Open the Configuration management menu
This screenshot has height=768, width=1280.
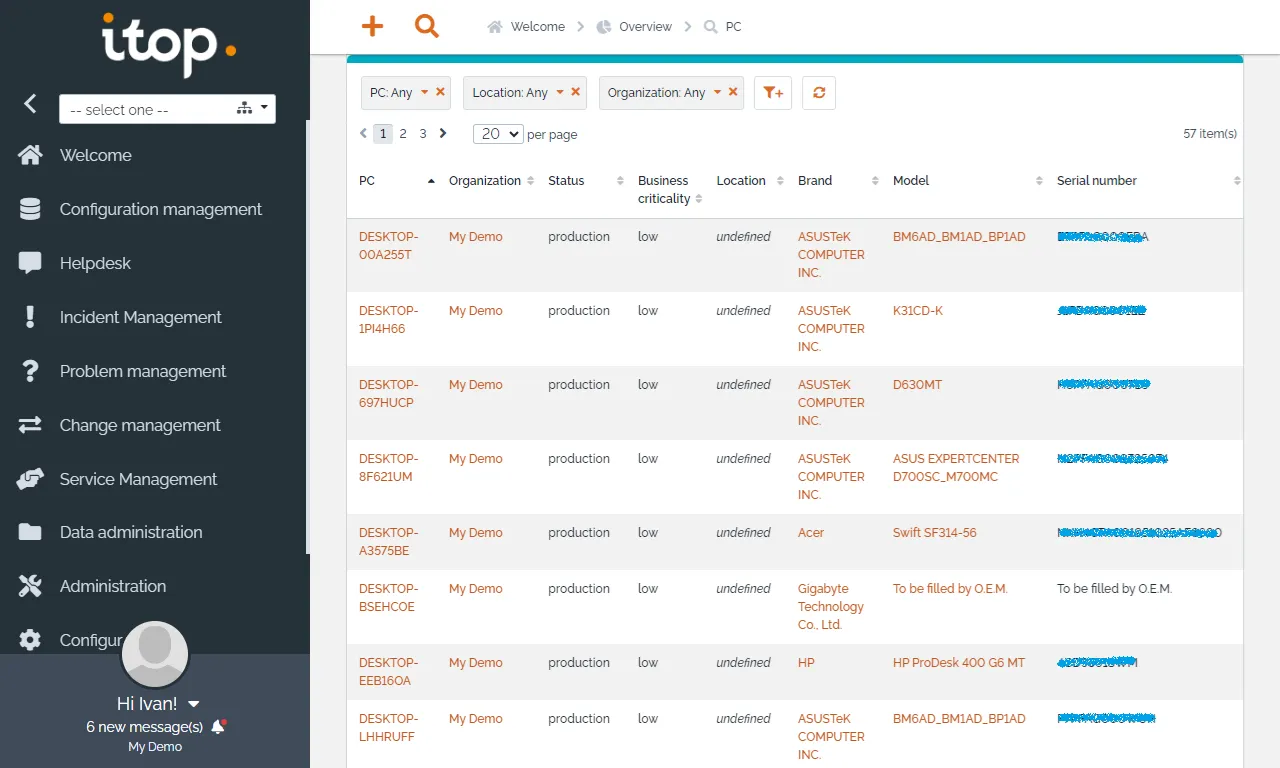pyautogui.click(x=161, y=209)
